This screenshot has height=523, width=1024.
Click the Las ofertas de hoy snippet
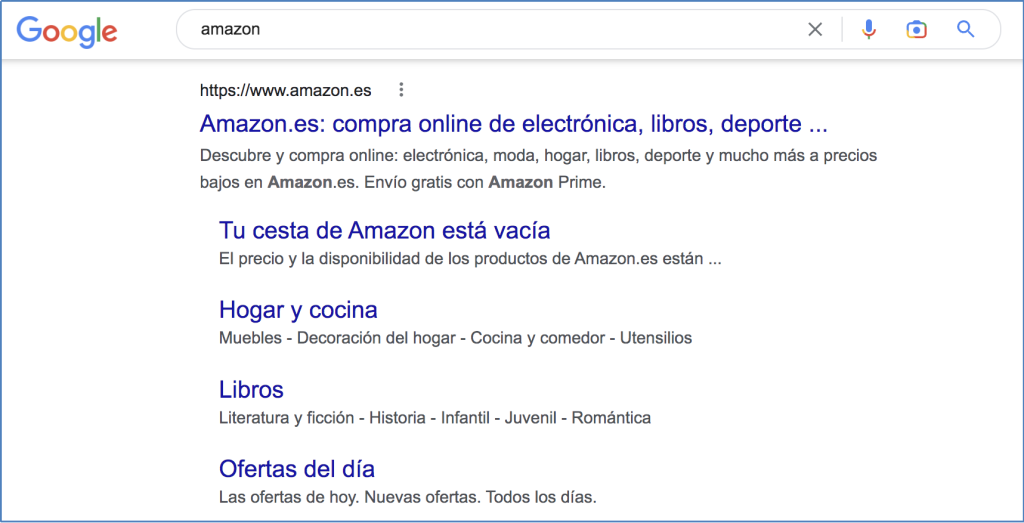pos(408,498)
